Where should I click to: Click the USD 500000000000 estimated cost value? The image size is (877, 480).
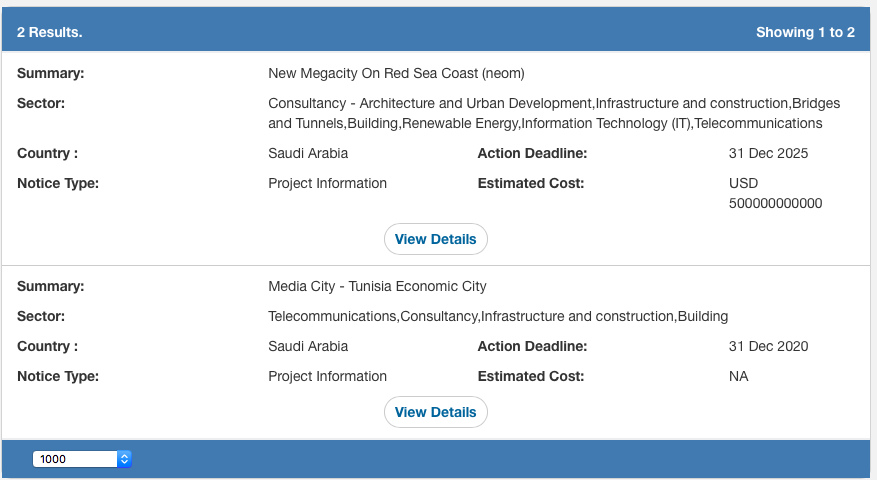775,193
